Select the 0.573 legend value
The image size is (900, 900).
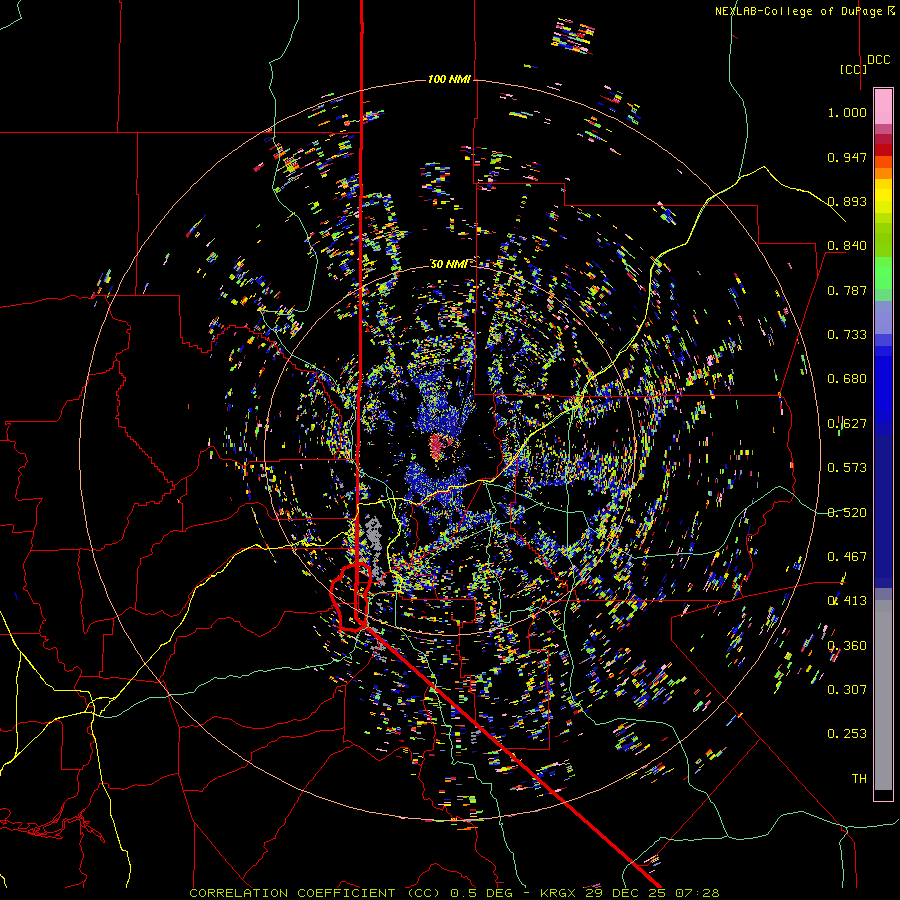(847, 468)
